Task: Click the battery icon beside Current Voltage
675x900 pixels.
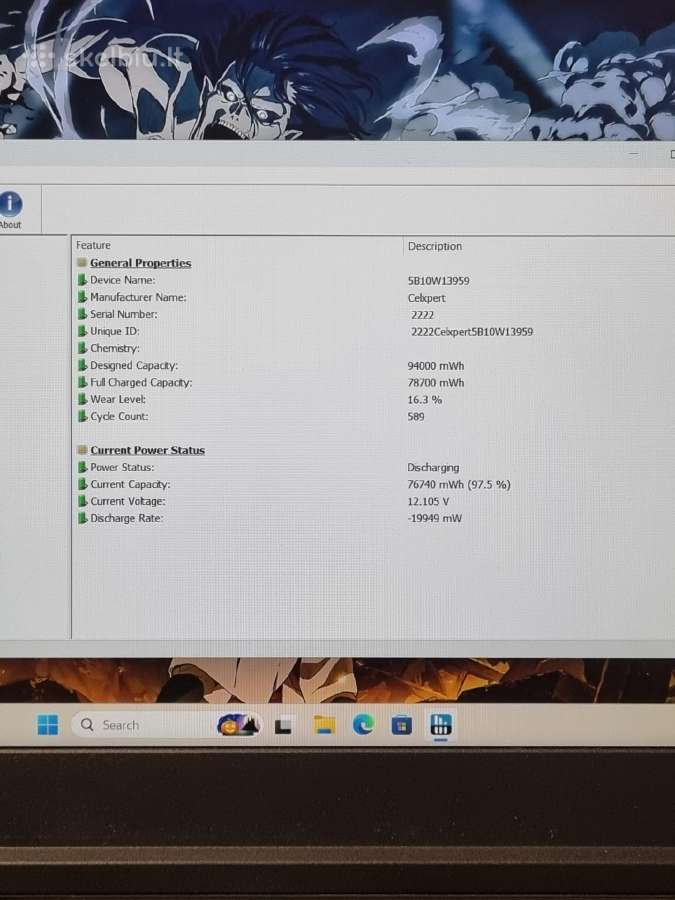Action: [82, 501]
